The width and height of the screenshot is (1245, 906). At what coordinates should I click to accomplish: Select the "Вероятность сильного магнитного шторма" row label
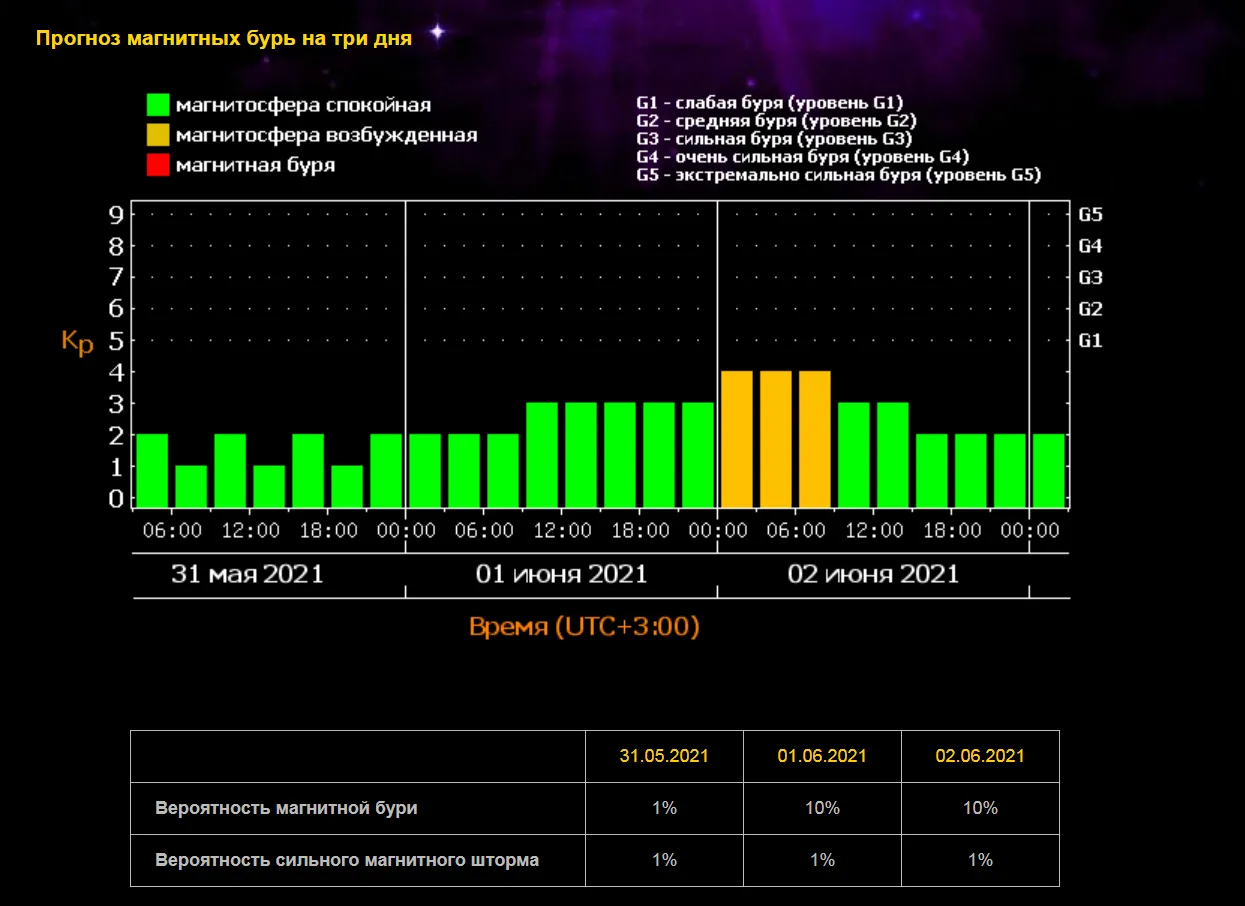347,860
